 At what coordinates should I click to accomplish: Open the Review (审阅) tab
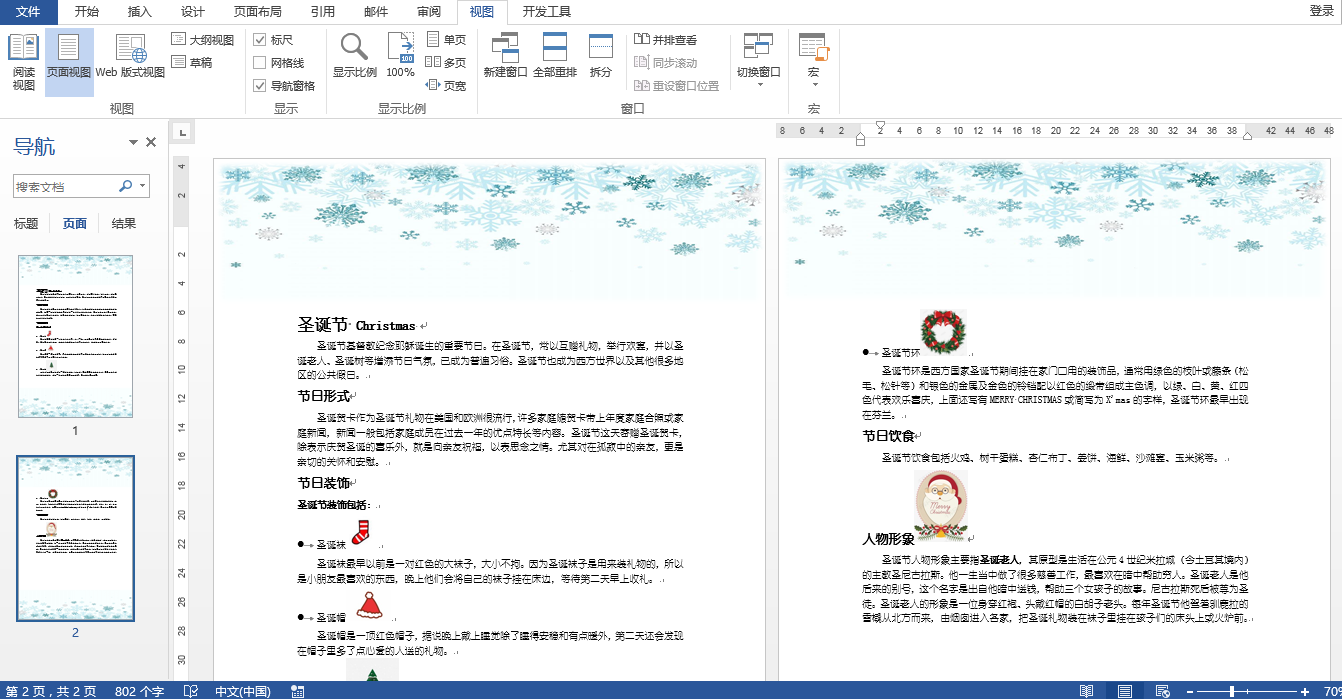click(429, 12)
